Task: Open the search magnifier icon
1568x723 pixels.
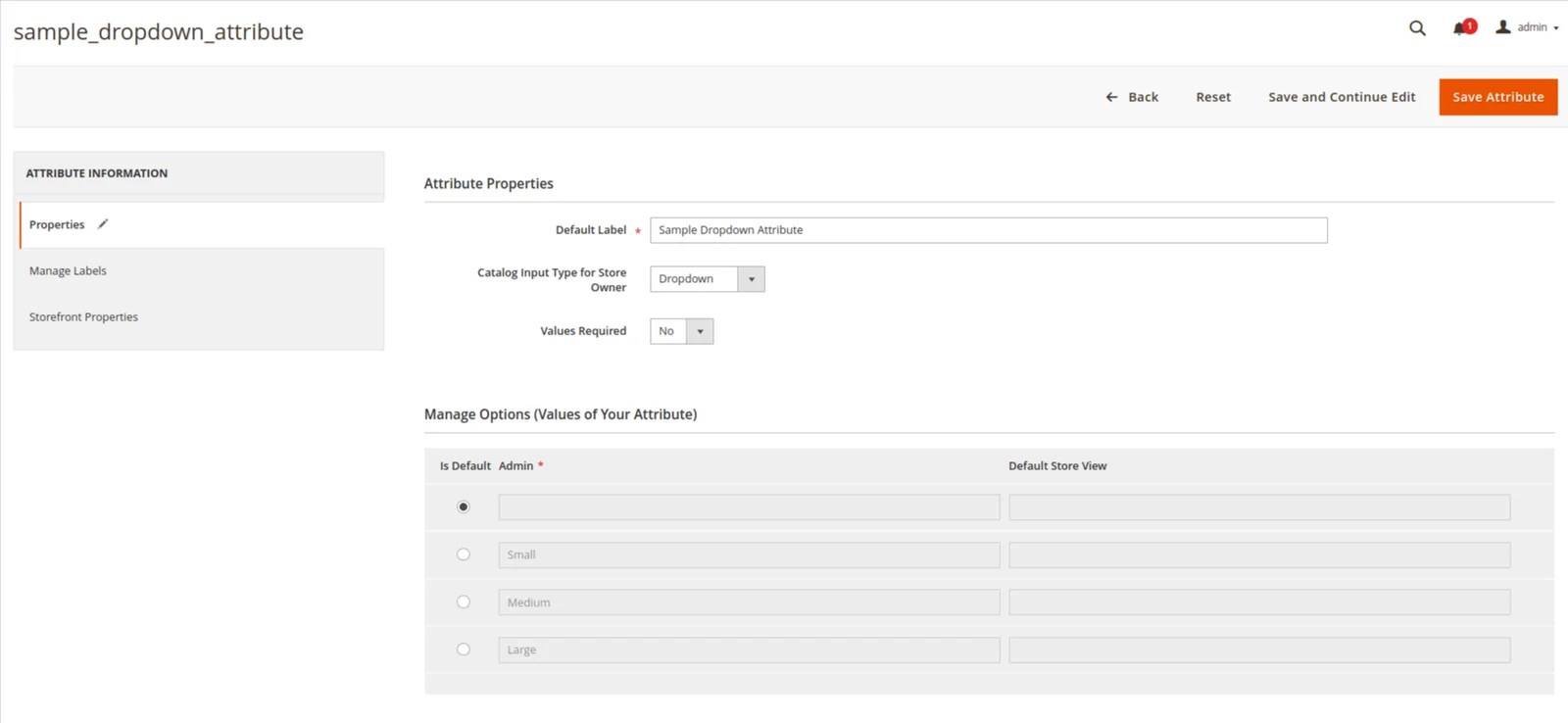Action: tap(1417, 28)
